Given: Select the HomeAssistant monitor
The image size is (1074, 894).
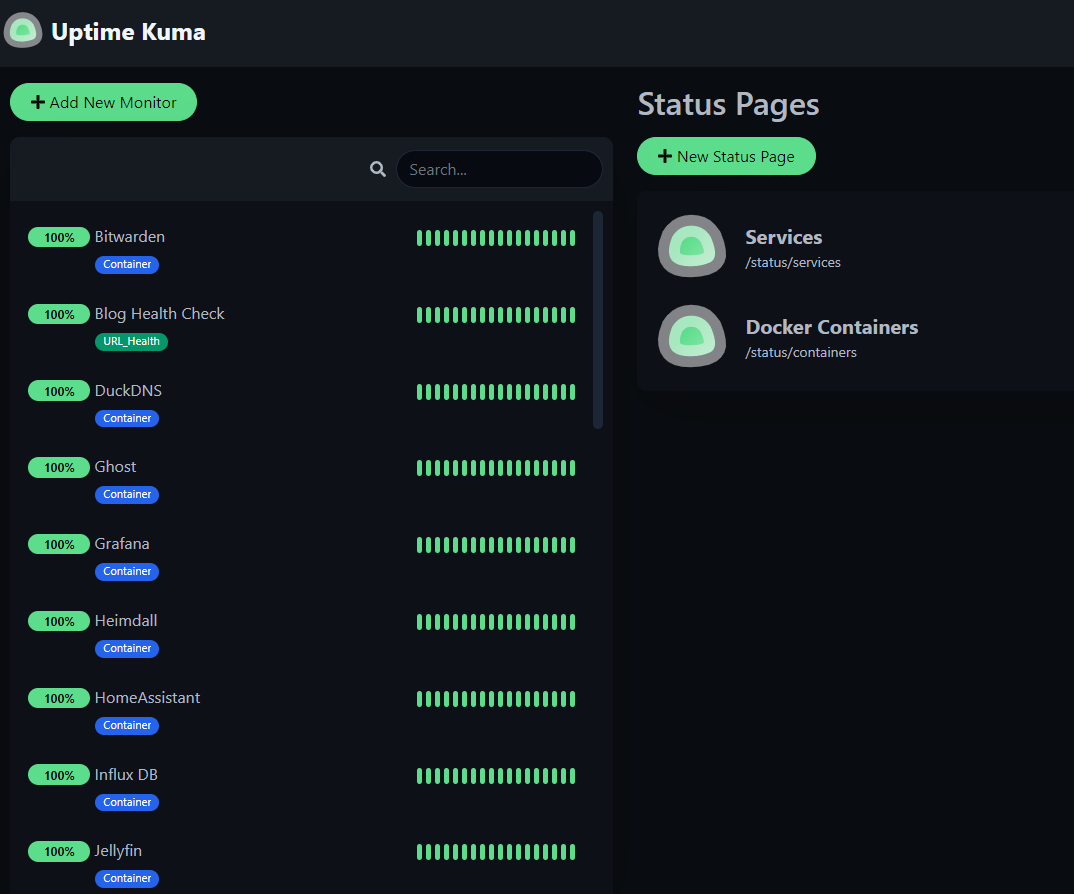Looking at the screenshot, I should (x=301, y=710).
